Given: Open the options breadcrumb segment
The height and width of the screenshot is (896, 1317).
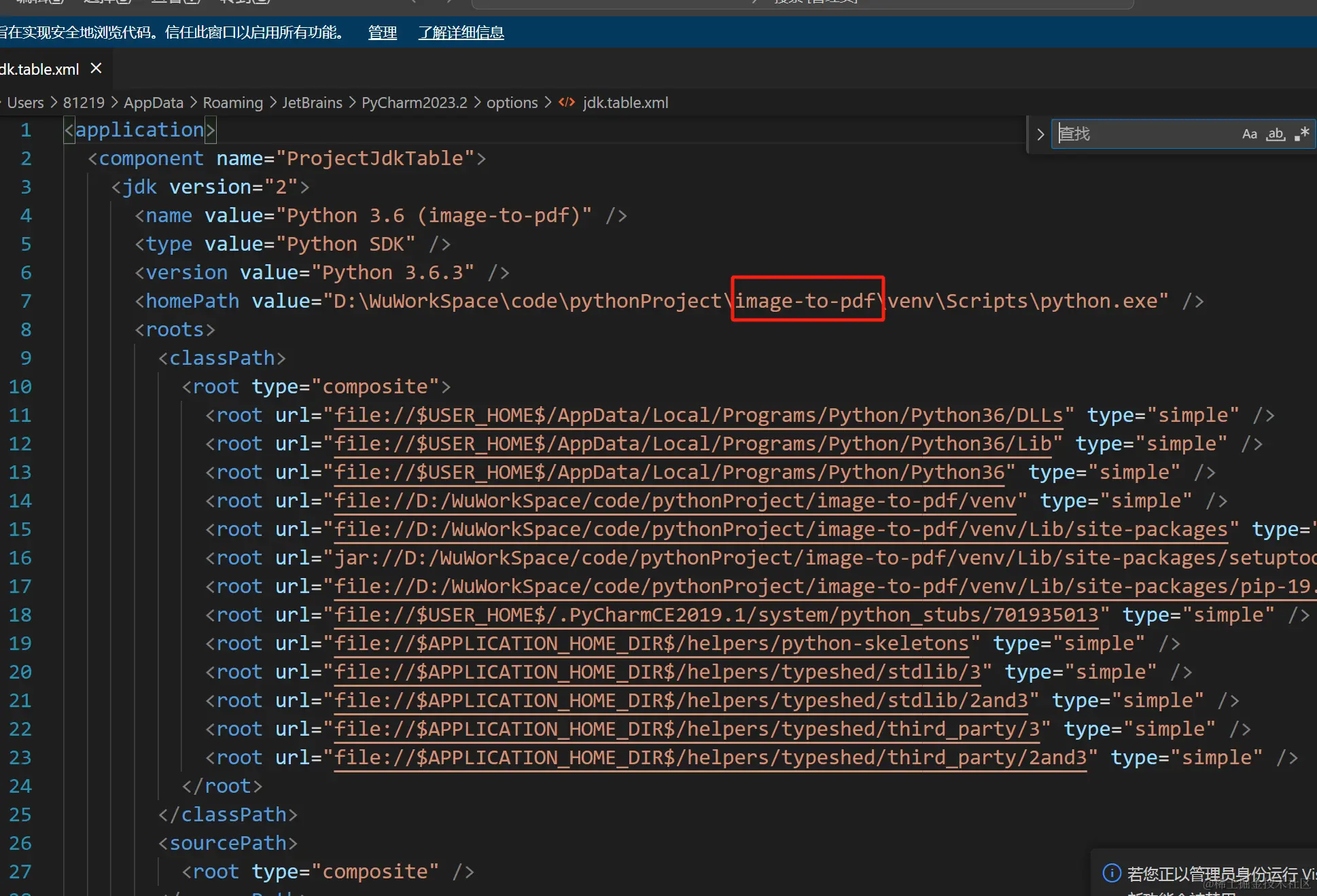Looking at the screenshot, I should tap(512, 103).
